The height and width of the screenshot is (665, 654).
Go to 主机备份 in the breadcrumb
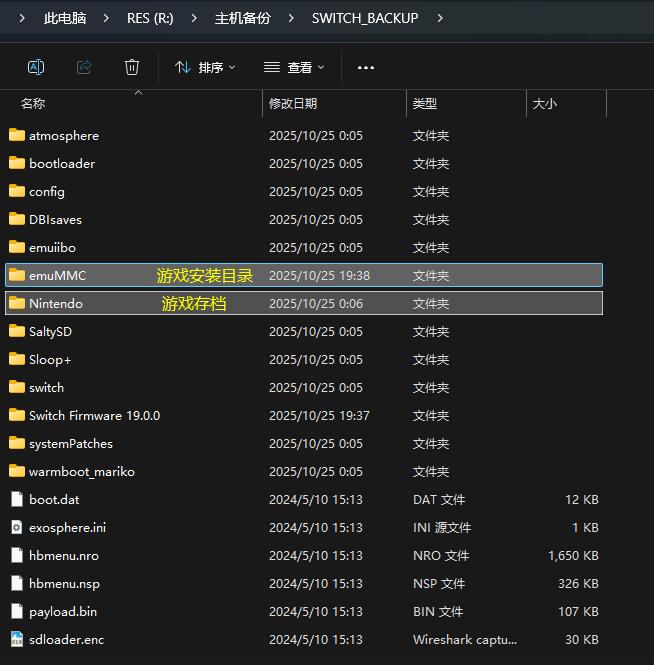pyautogui.click(x=242, y=18)
